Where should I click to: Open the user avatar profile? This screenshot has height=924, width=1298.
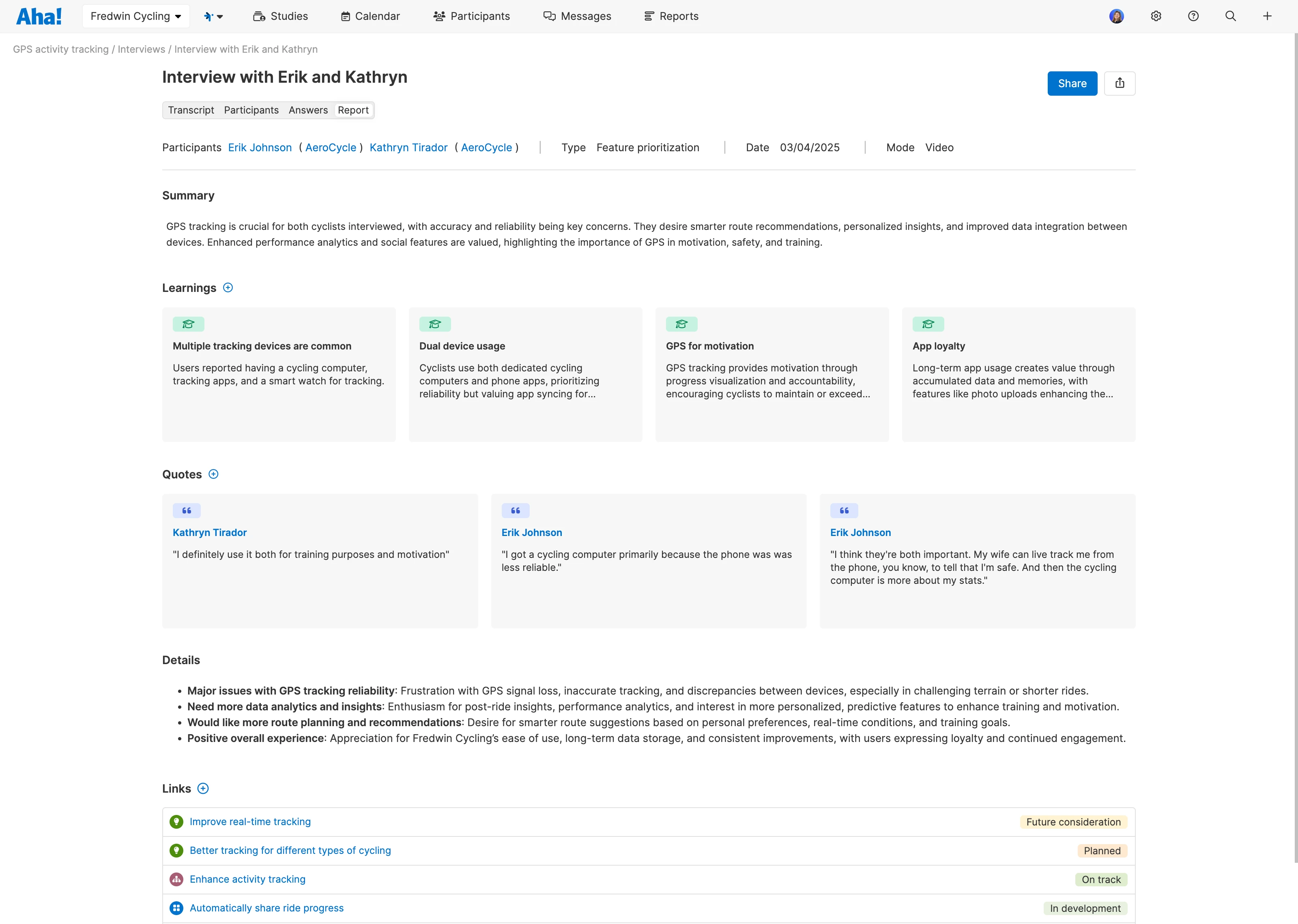pos(1116,16)
